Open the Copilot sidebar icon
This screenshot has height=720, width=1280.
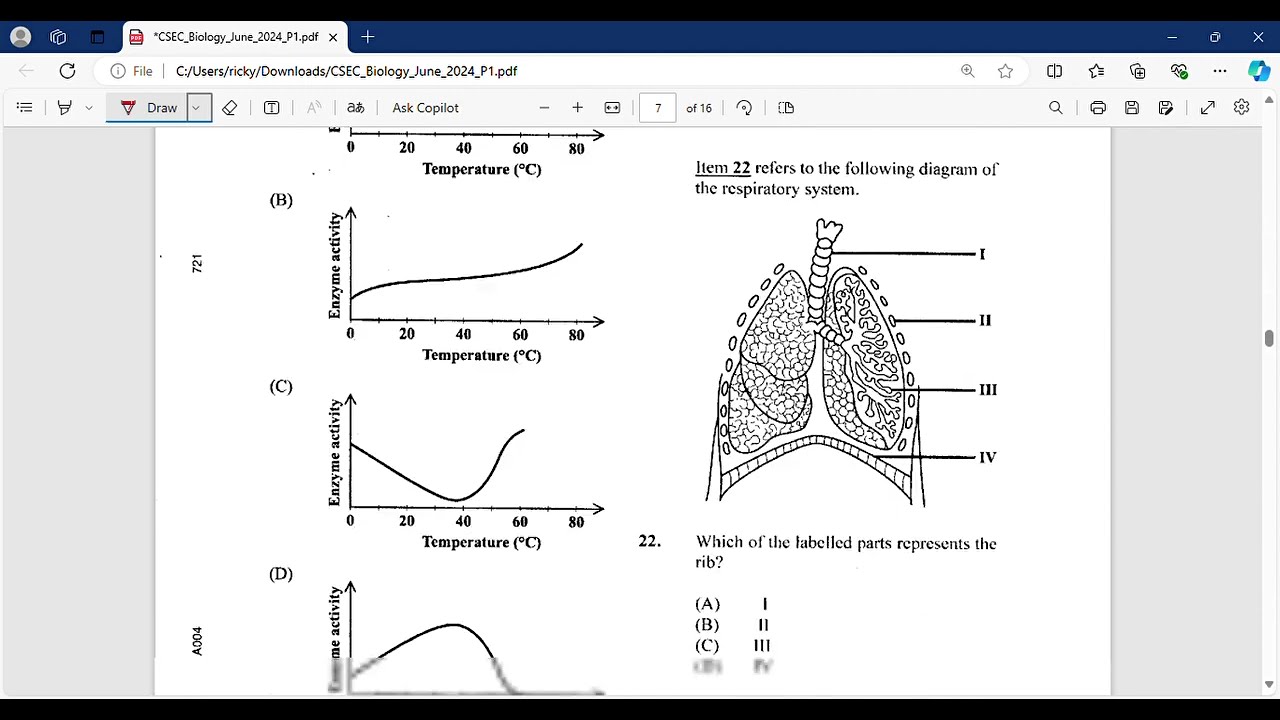pos(1259,71)
